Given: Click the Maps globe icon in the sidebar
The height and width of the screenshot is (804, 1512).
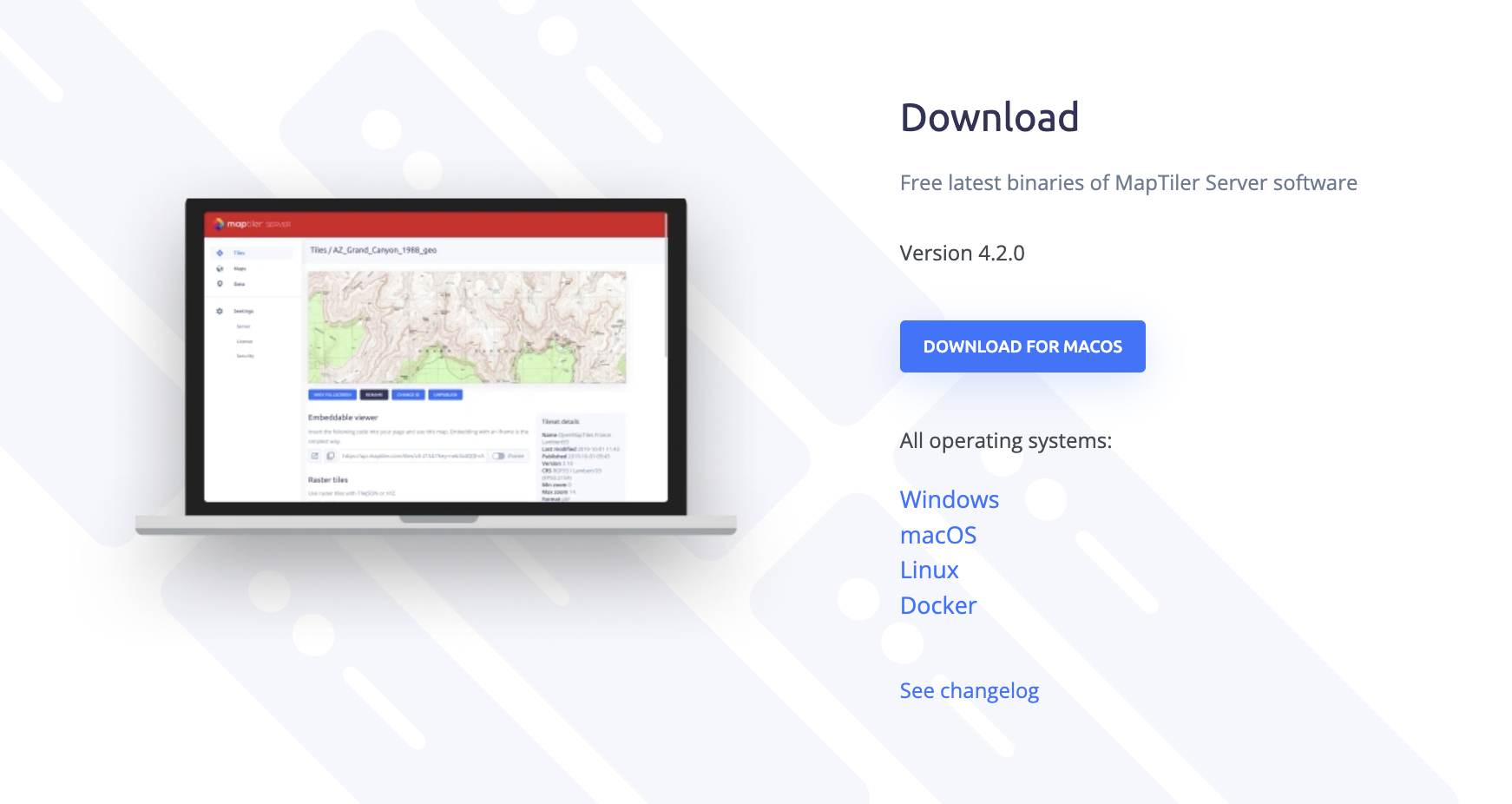Looking at the screenshot, I should (220, 268).
